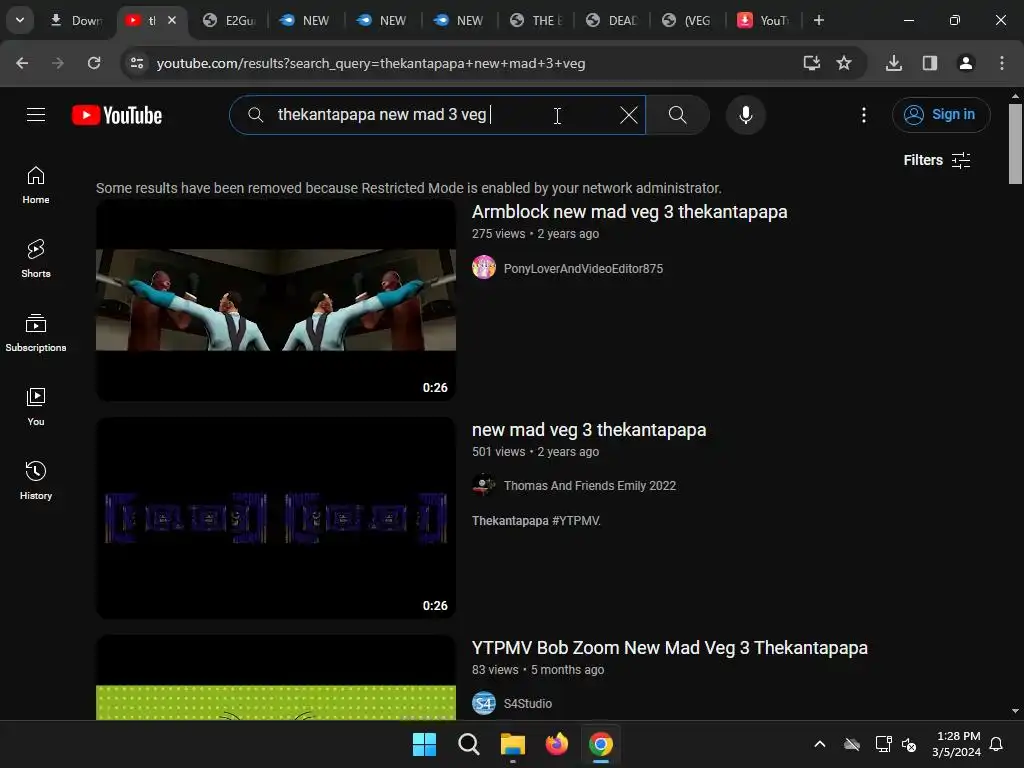
Task: Open Shorts in sidebar
Action: pyautogui.click(x=36, y=259)
